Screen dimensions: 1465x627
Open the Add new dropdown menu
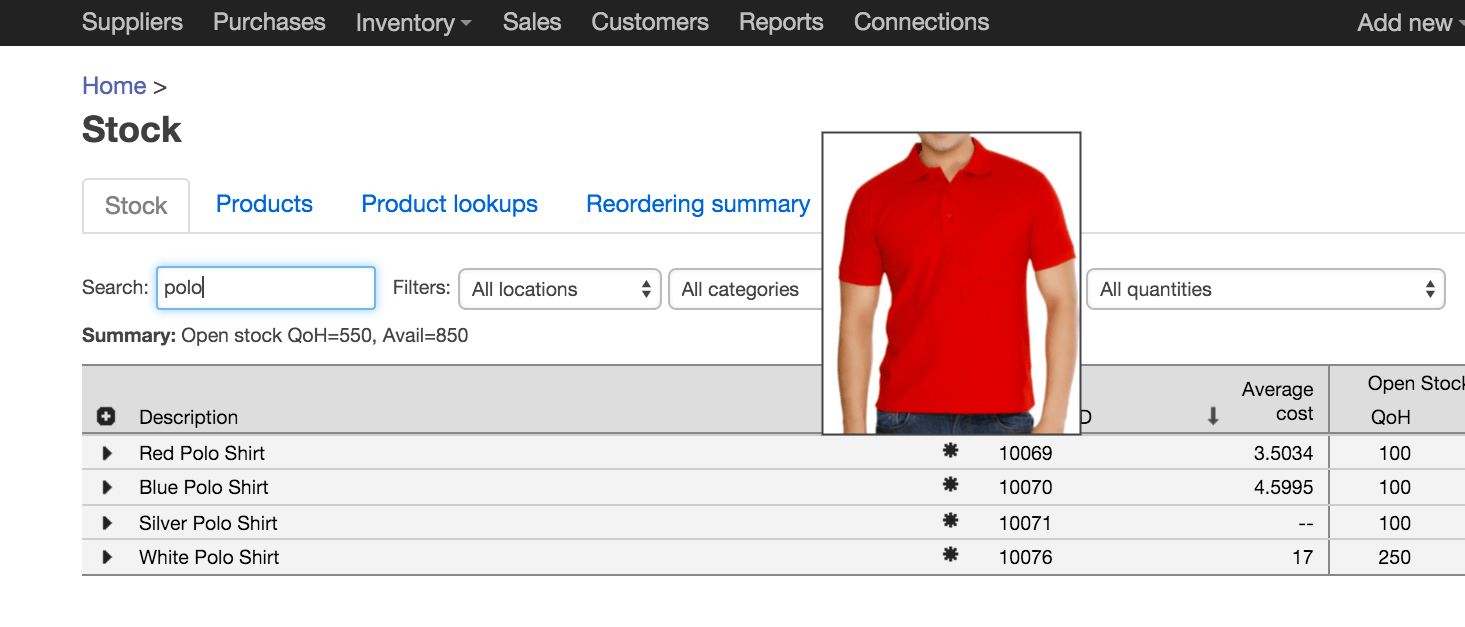tap(1410, 23)
